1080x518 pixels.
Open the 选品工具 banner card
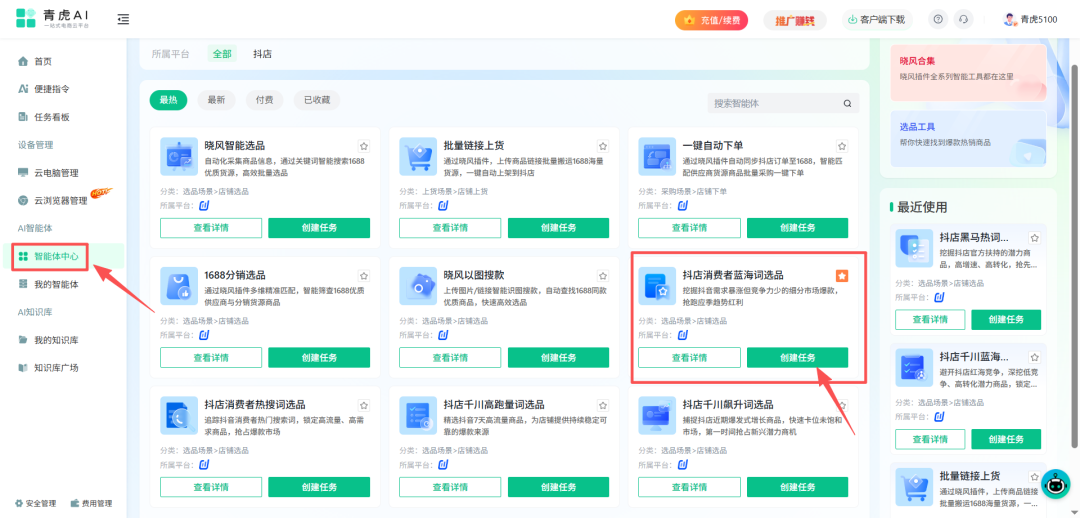pos(968,138)
